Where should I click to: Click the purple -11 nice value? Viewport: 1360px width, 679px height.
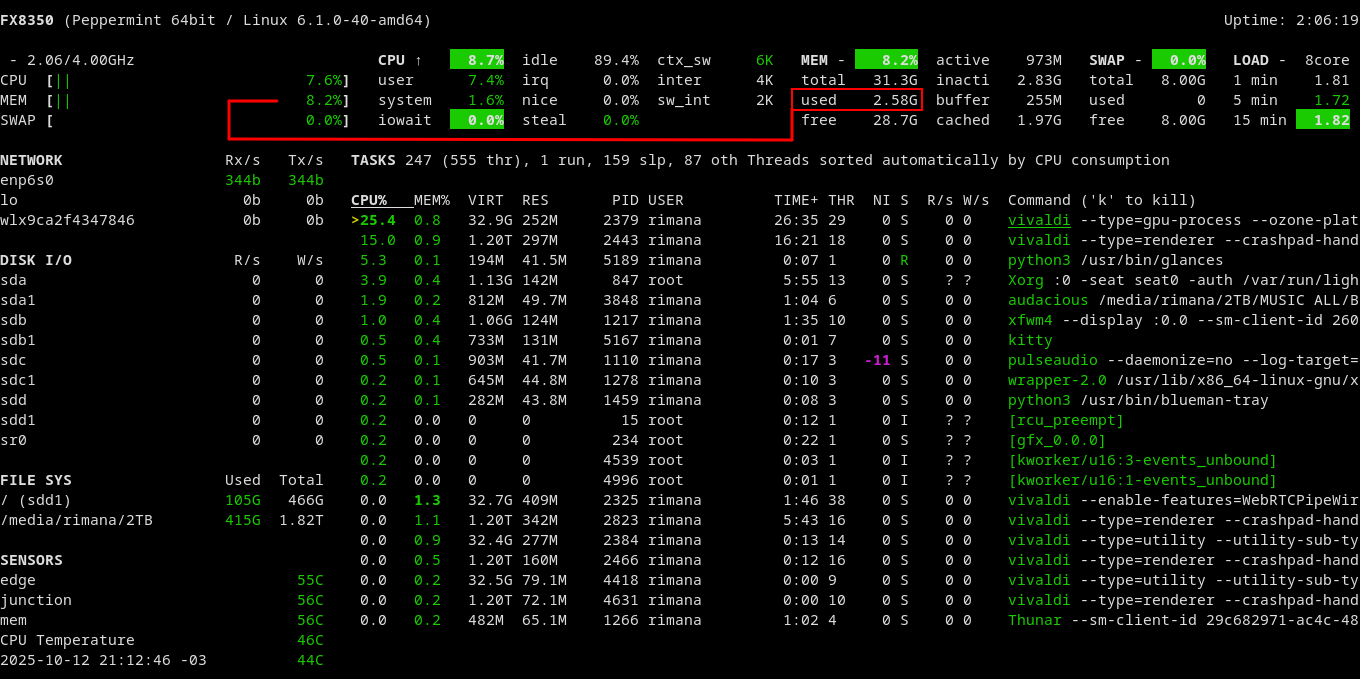877,360
